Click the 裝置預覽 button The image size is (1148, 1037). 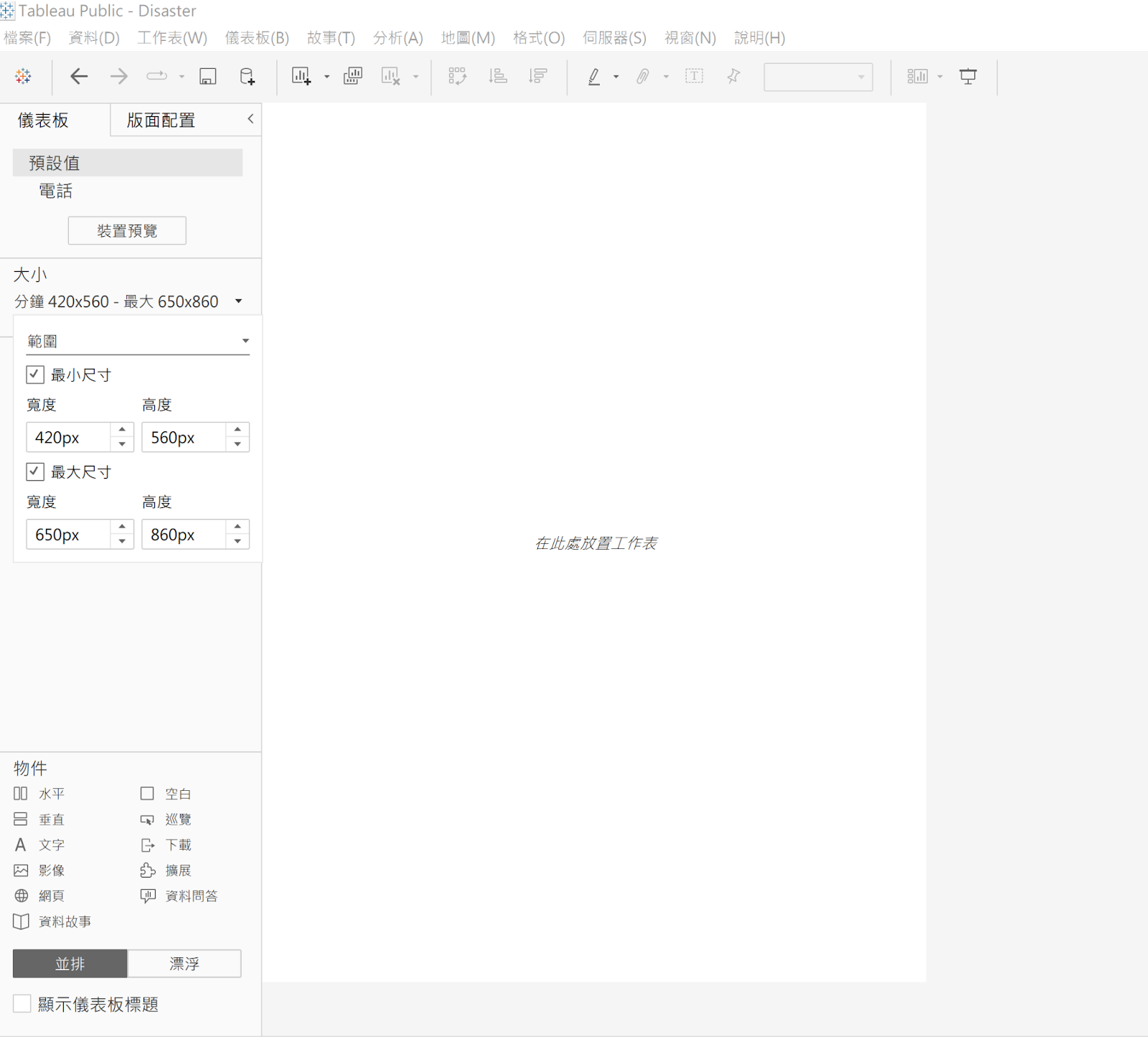pyautogui.click(x=127, y=230)
